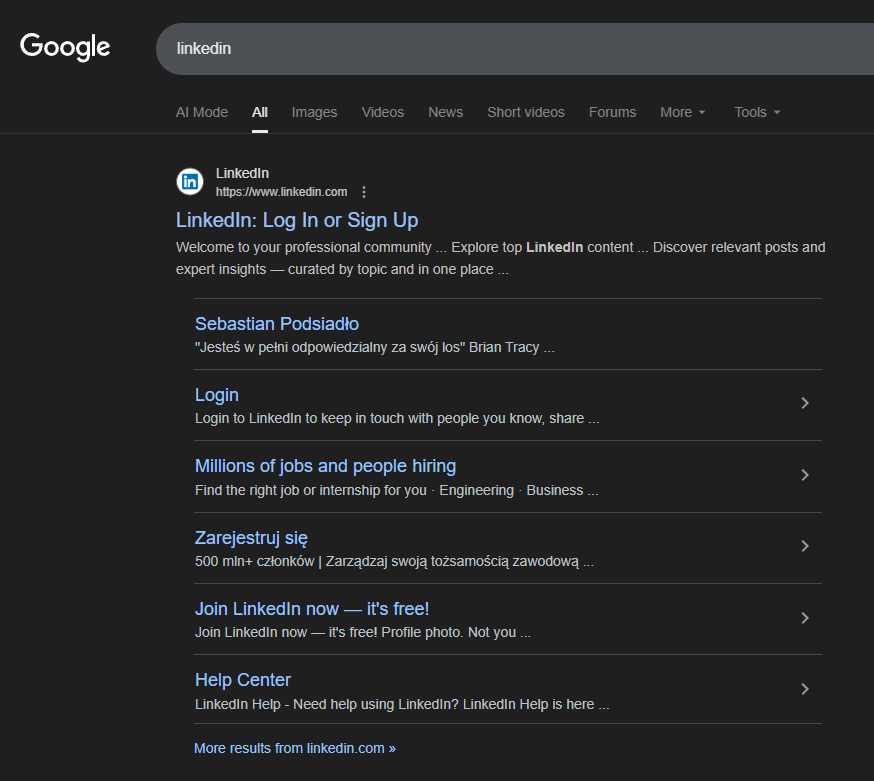This screenshot has height=781, width=874.
Task: Switch to the AI Mode tab
Action: (202, 112)
